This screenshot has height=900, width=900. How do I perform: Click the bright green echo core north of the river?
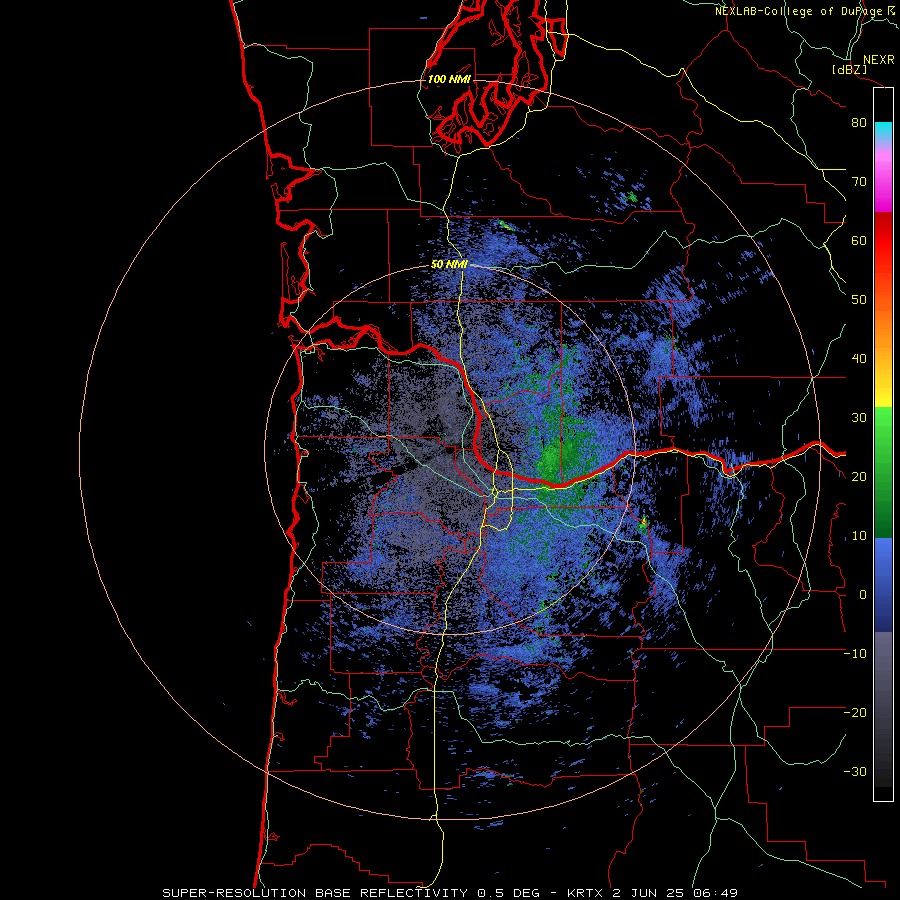(x=551, y=457)
